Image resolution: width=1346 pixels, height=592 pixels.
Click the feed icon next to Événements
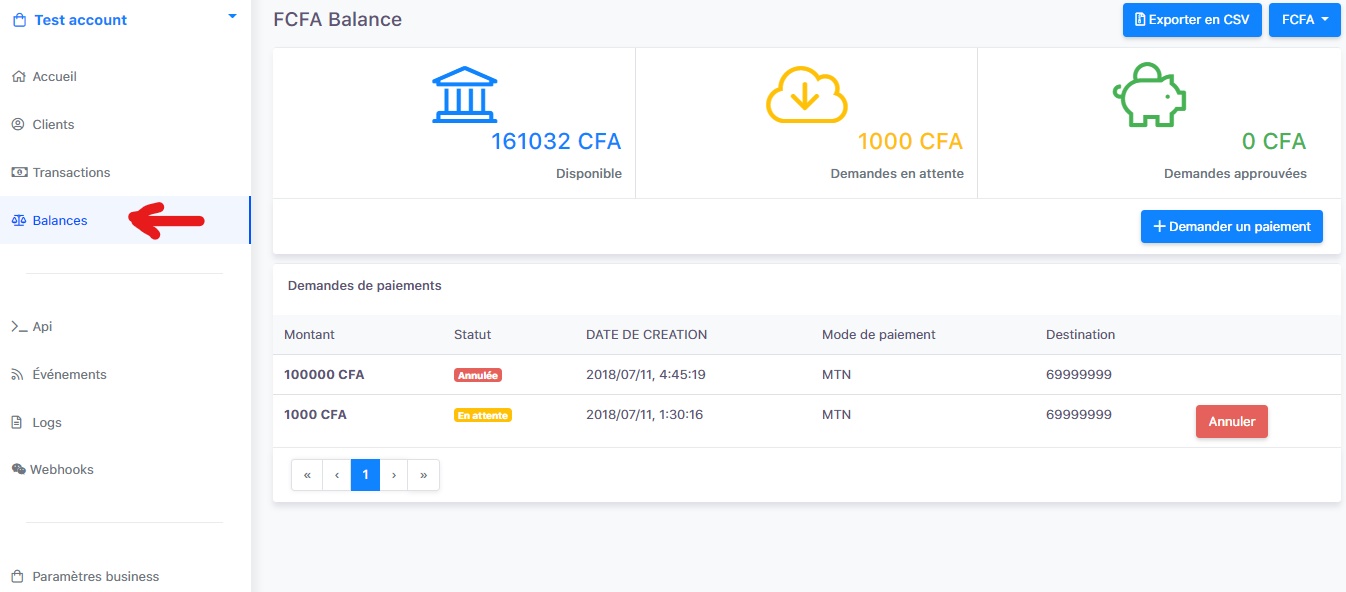18,375
